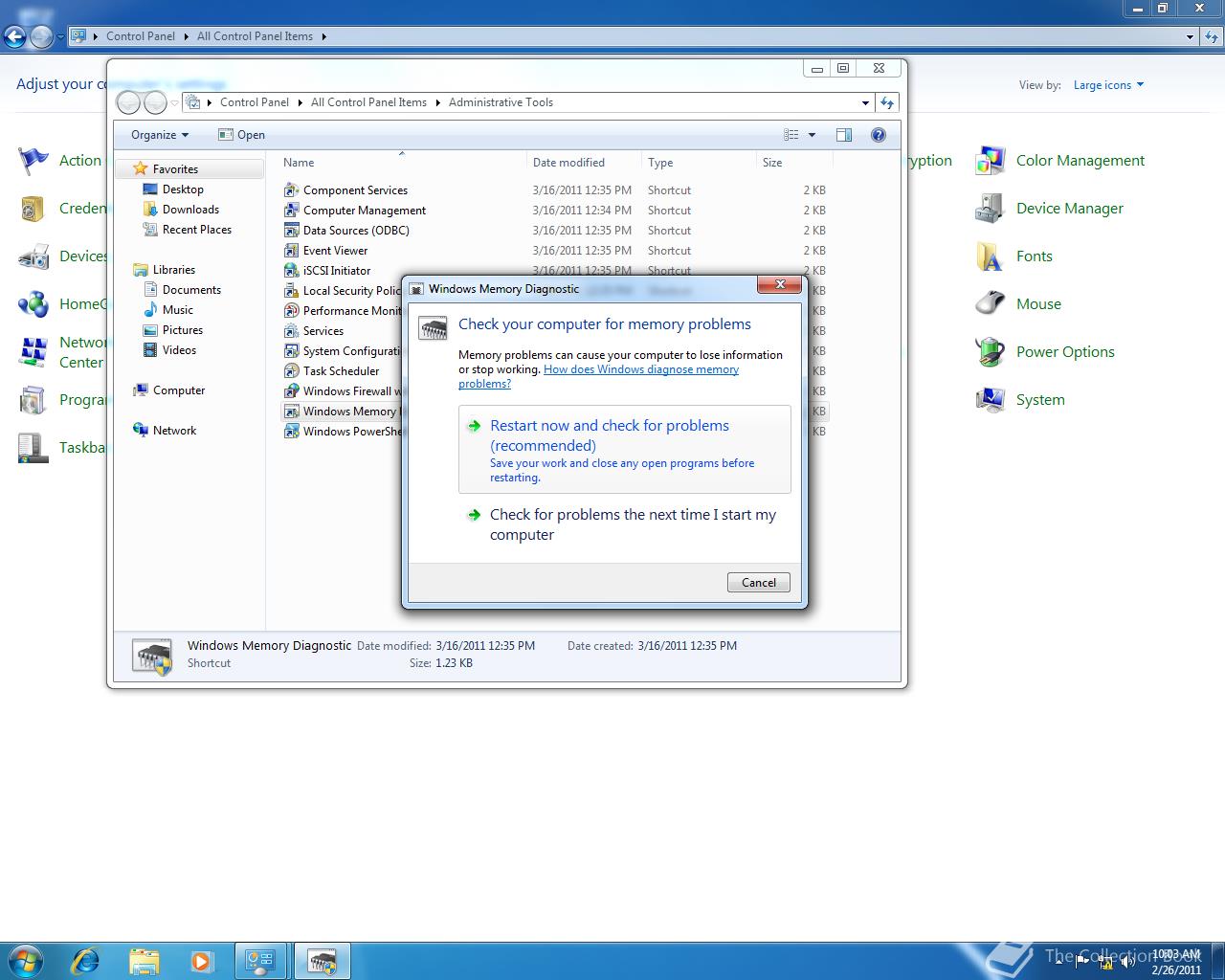The image size is (1225, 980).
Task: Open the Organize dropdown menu
Action: [x=160, y=135]
